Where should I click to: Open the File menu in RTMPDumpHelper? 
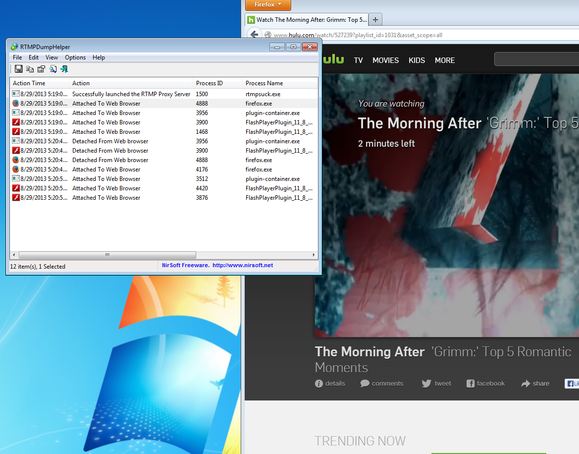(x=17, y=57)
